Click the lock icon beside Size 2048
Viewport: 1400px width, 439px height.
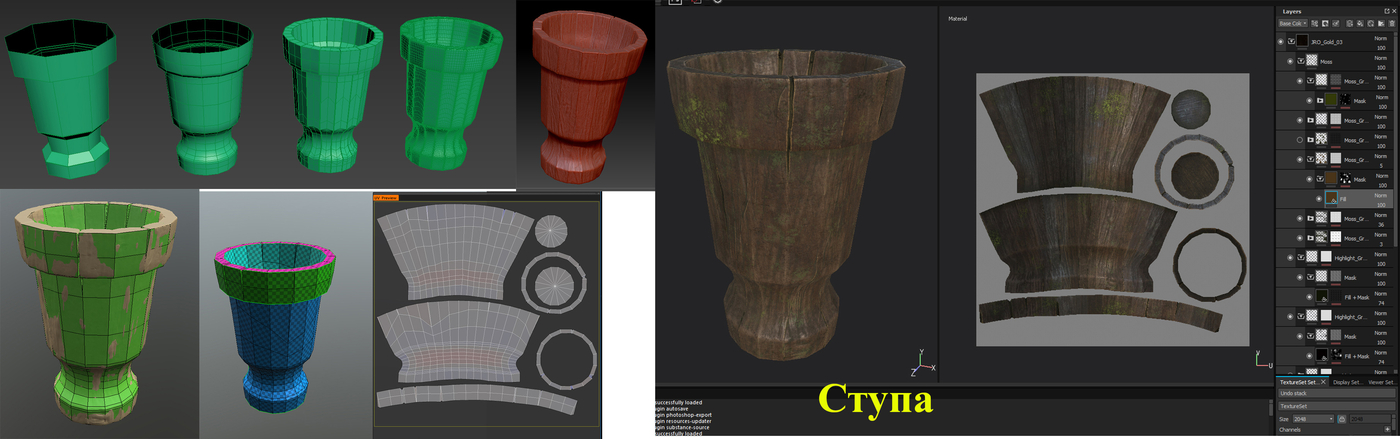[1341, 419]
